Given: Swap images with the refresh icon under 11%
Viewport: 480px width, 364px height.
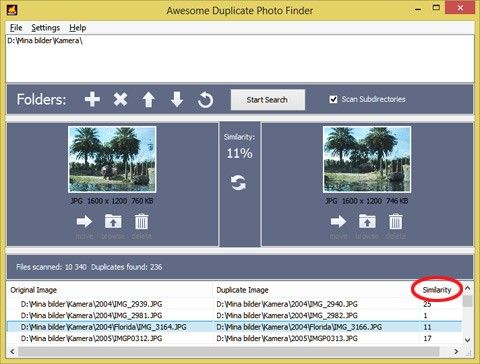Looking at the screenshot, I should (239, 183).
